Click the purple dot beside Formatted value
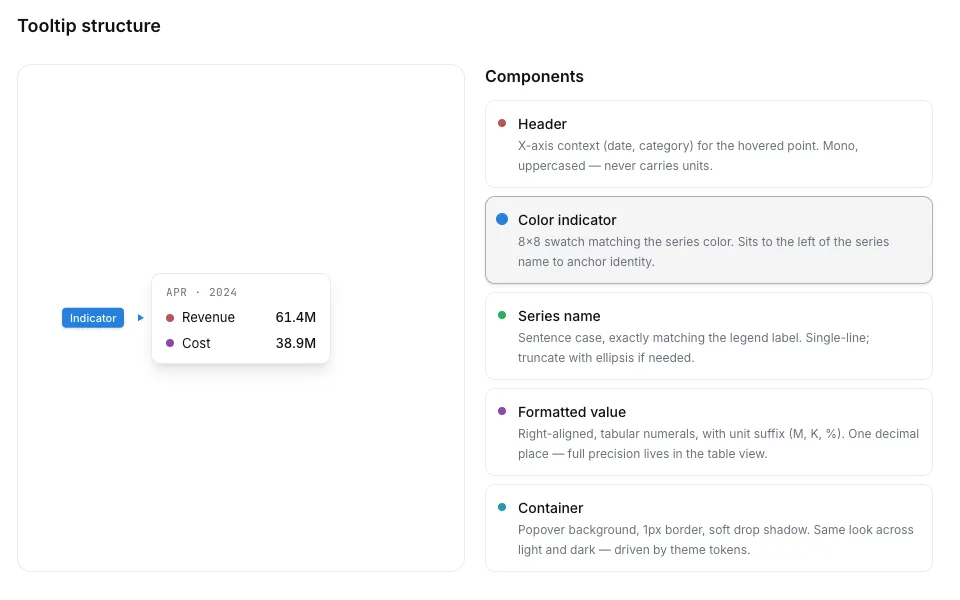Screen dimensions: 960x600 pos(502,411)
